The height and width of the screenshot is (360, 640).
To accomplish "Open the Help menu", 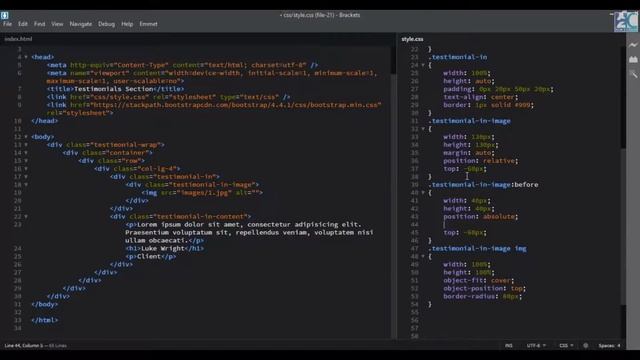I will click(x=127, y=24).
